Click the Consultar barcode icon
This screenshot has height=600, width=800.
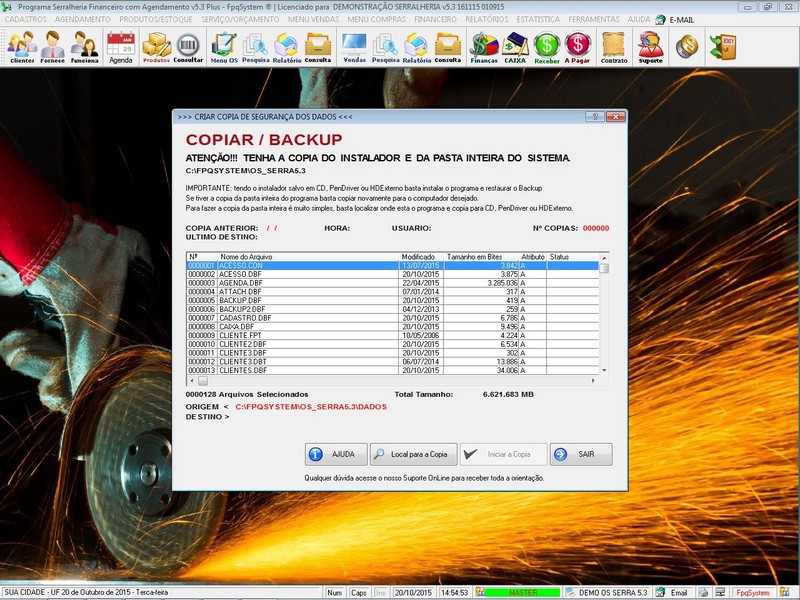click(188, 47)
